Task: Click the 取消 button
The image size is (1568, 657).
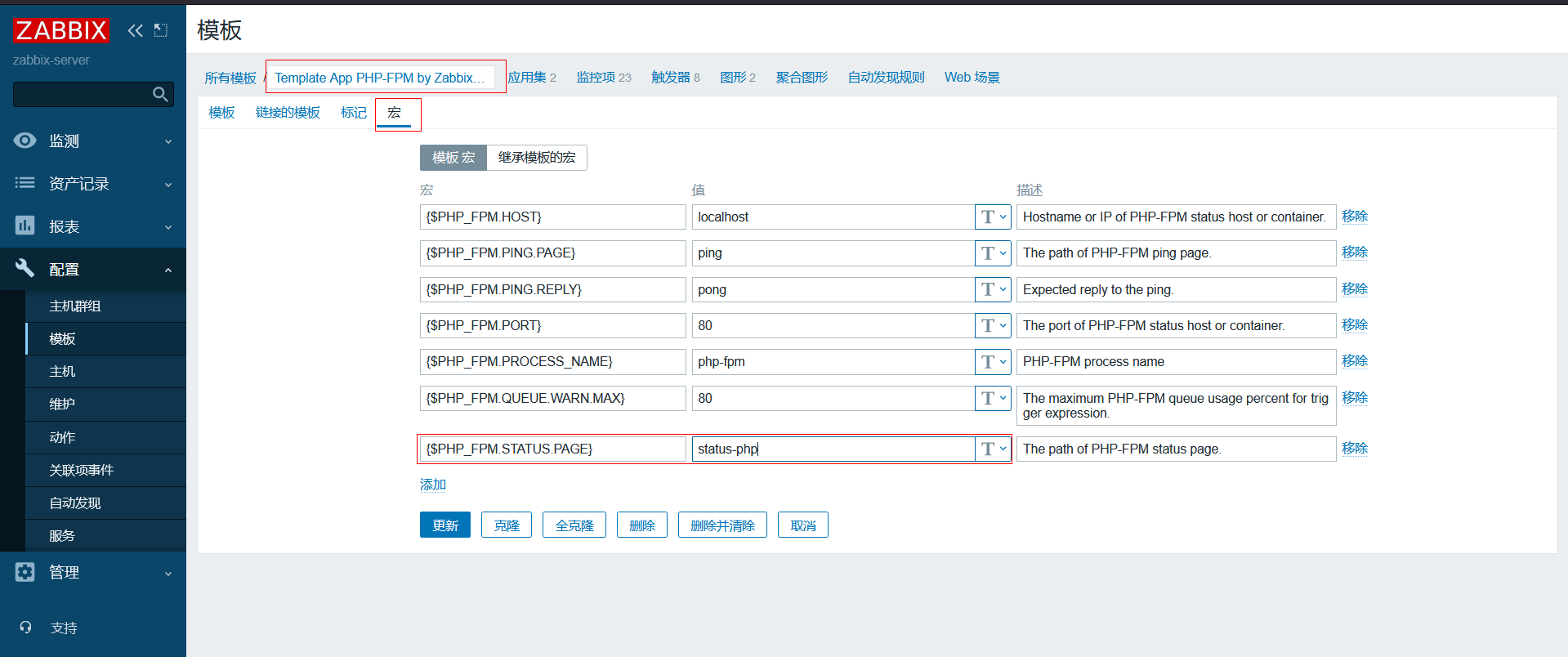Action: click(x=803, y=525)
